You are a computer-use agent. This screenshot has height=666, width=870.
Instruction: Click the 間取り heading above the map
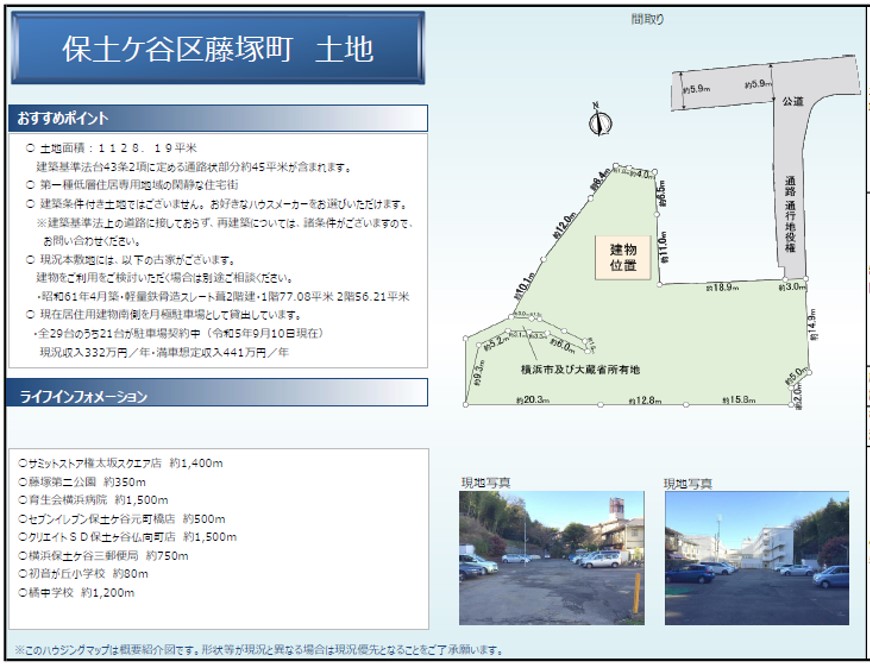[647, 19]
